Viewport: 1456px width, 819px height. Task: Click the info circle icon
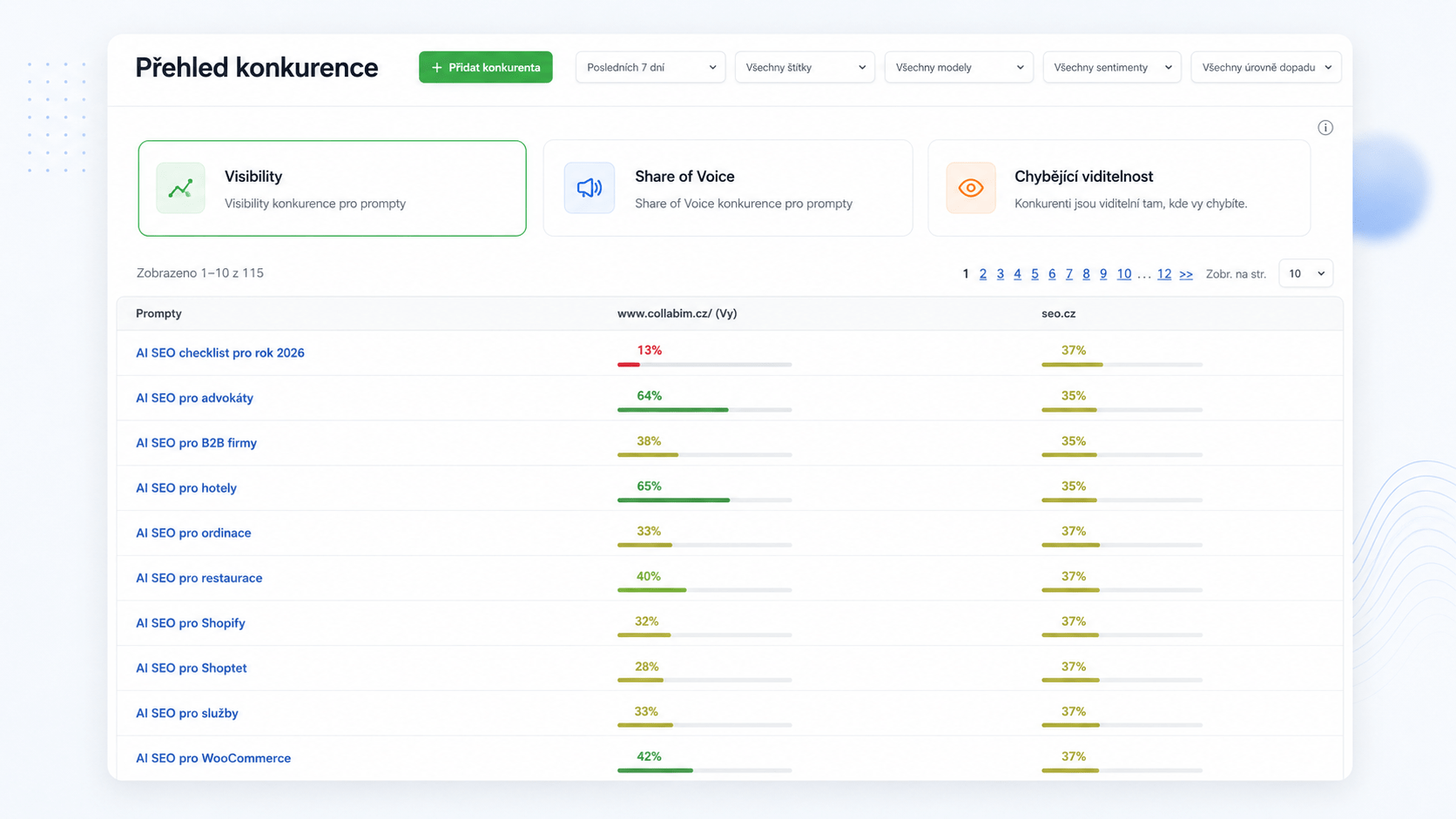tap(1325, 128)
